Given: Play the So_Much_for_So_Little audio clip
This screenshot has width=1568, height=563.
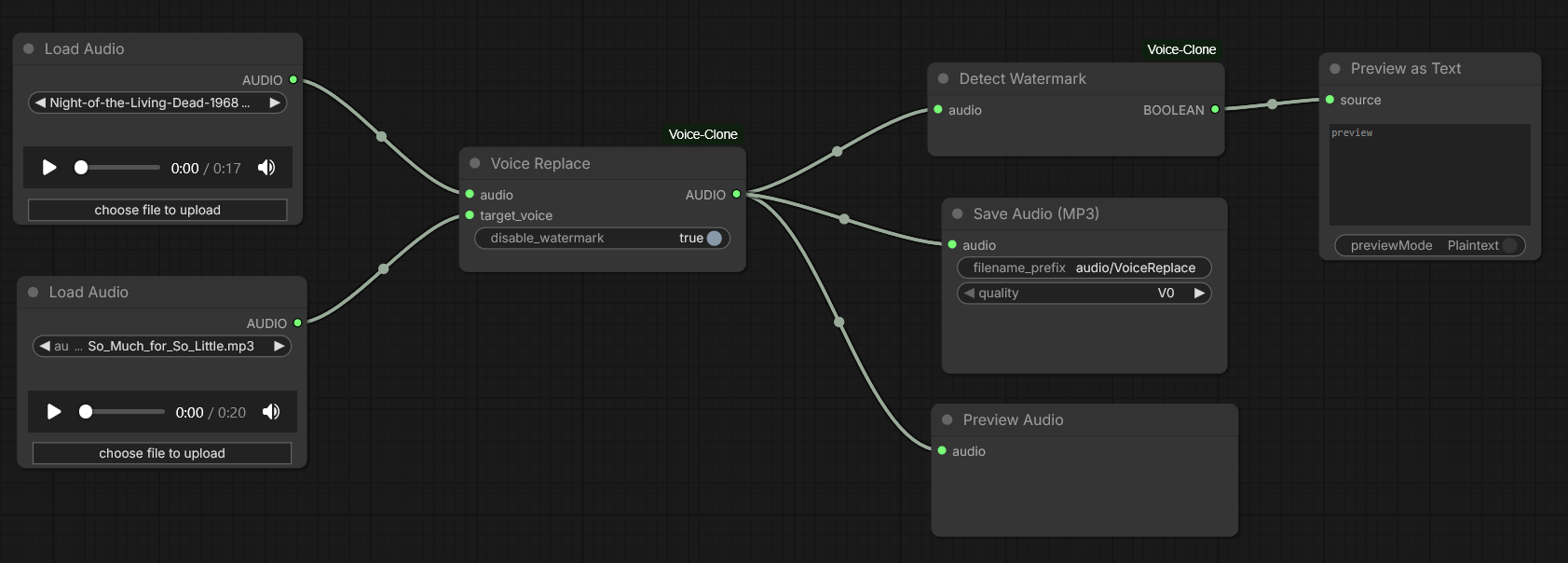Looking at the screenshot, I should click(54, 412).
